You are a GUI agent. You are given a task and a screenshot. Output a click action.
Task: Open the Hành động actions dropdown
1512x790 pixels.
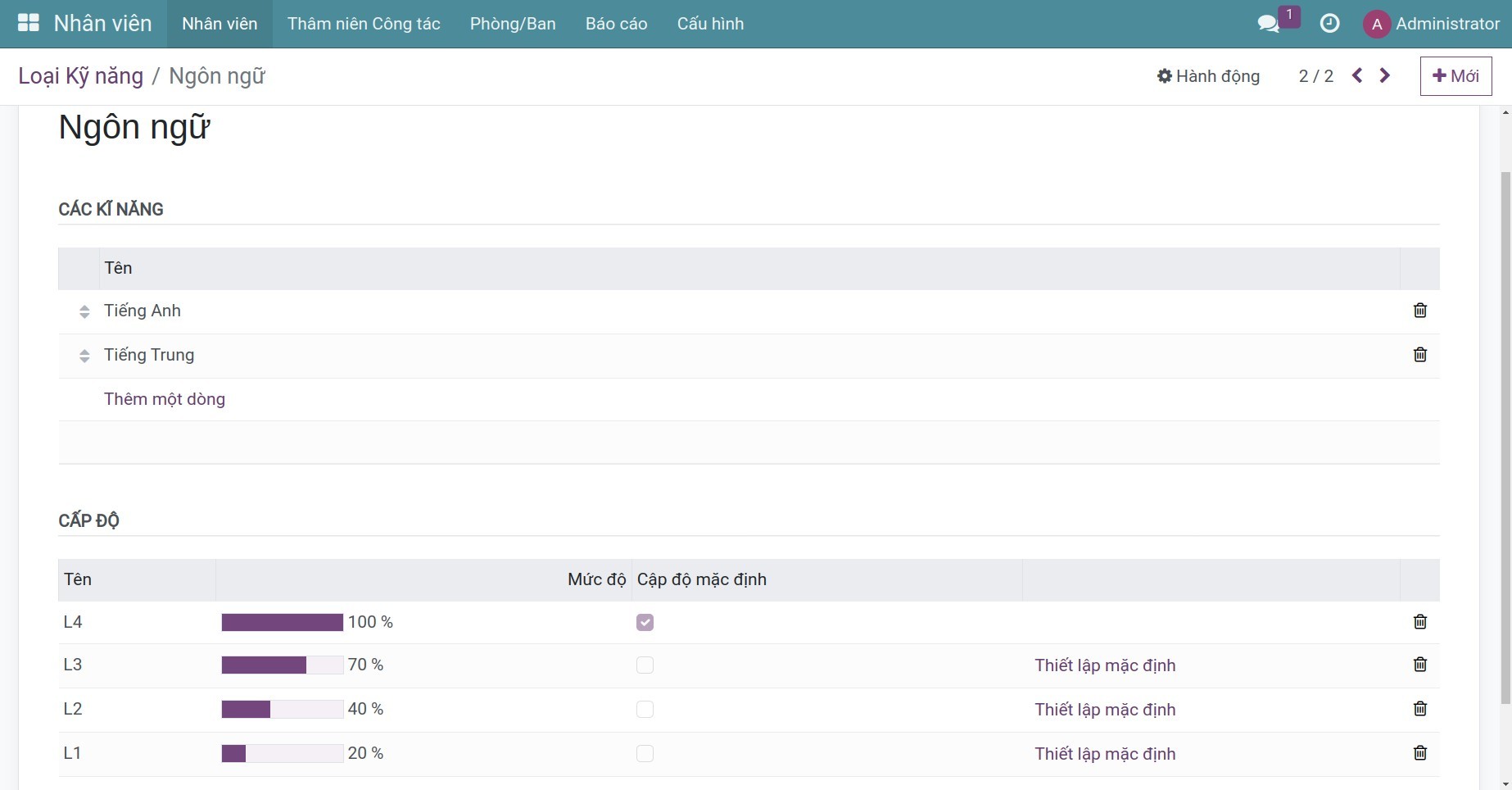pos(1208,76)
